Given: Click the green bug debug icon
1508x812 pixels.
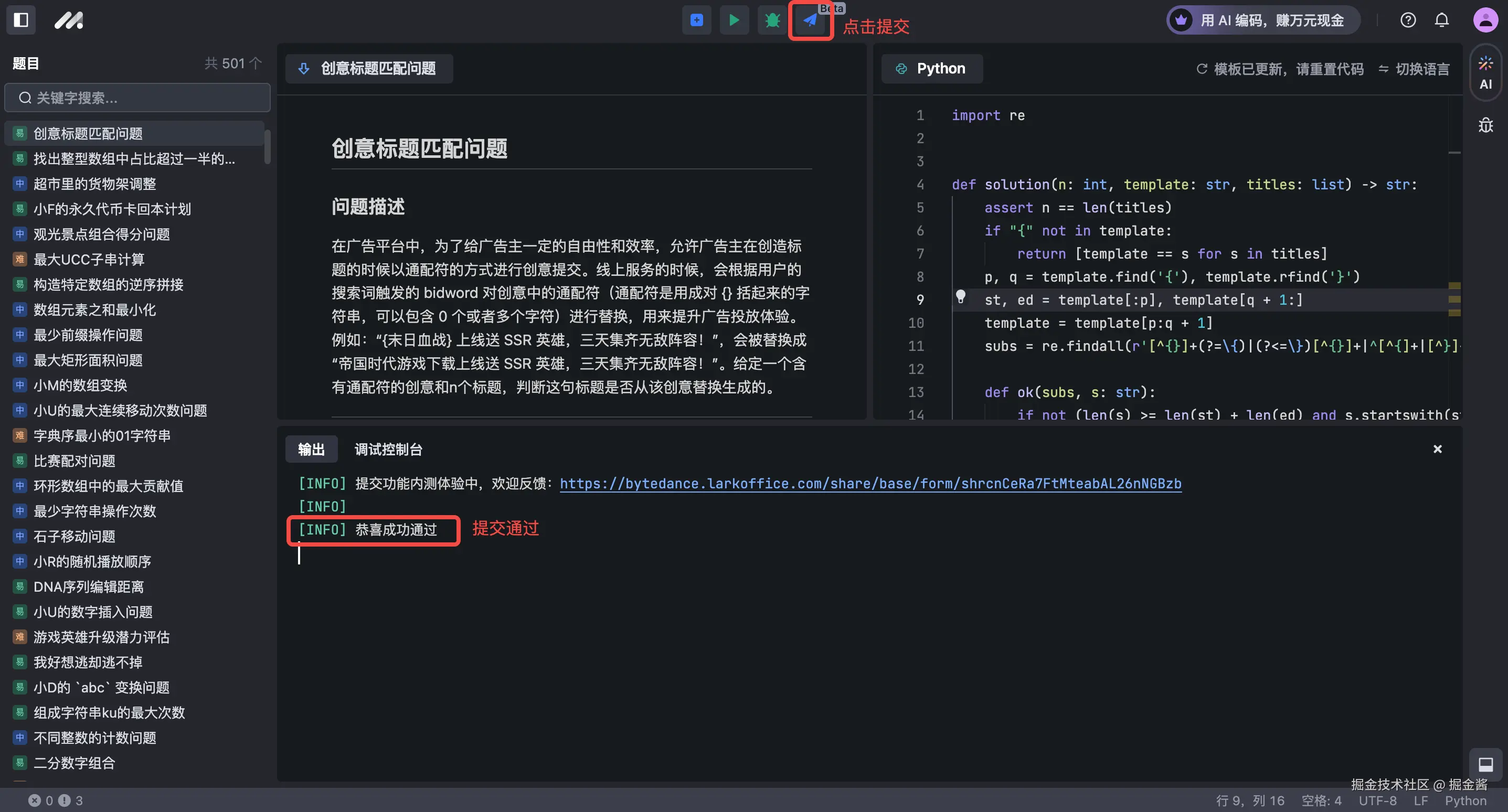Looking at the screenshot, I should click(772, 20).
